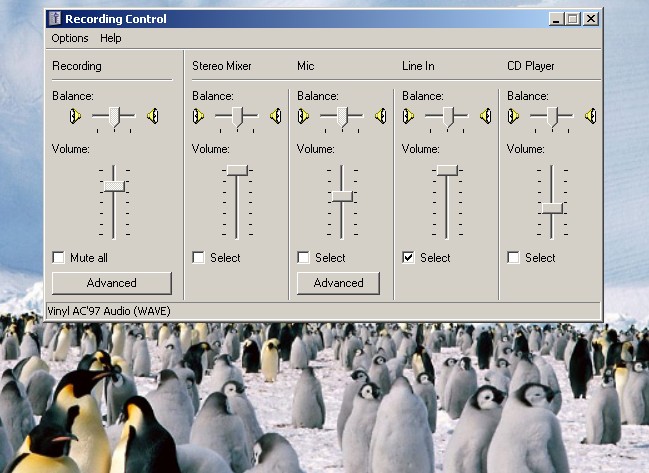This screenshot has width=649, height=473.
Task: Click the Recording Control title bar icon
Action: tap(55, 19)
